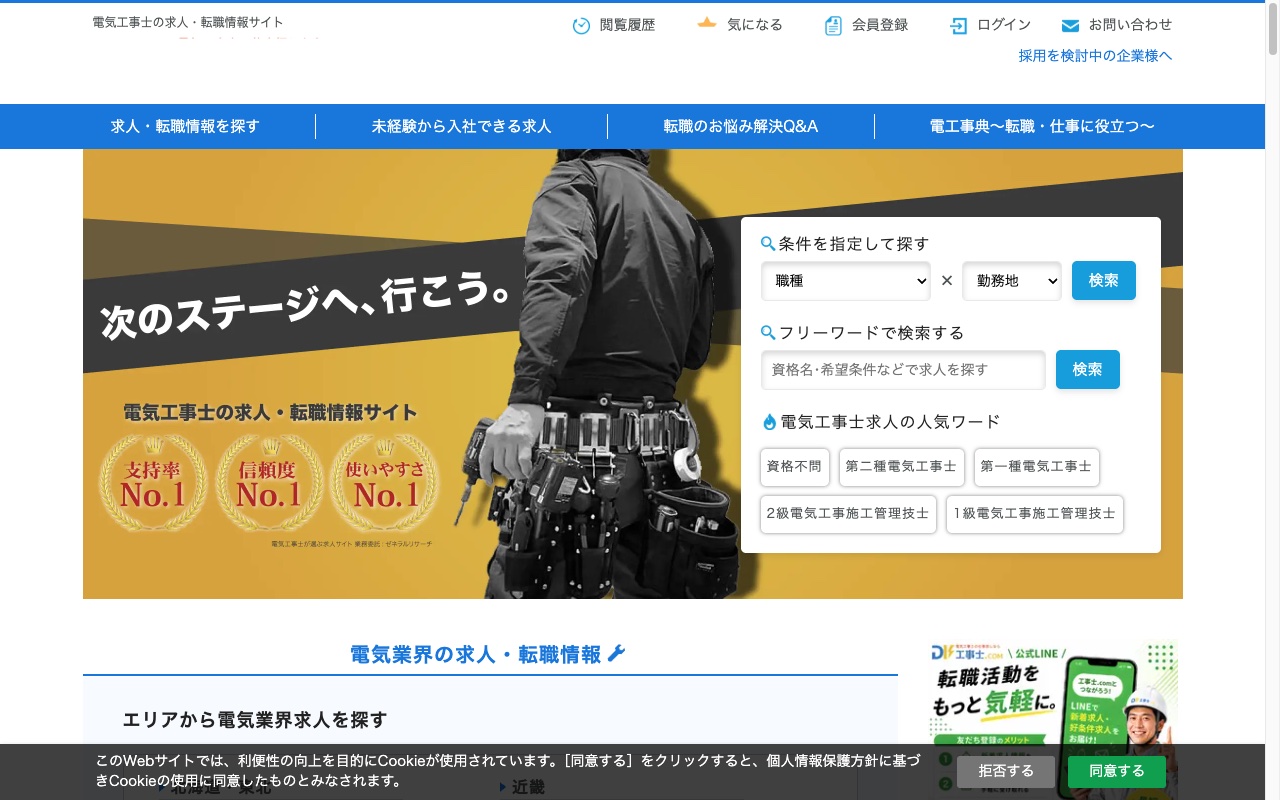Open 採用を検討中の企業様へ link
1280x800 pixels.
1095,56
